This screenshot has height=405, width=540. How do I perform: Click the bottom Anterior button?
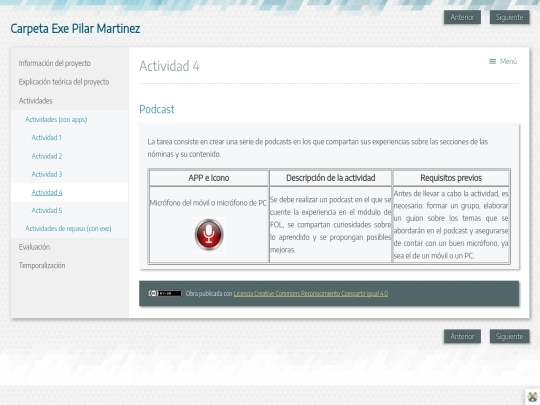point(462,336)
